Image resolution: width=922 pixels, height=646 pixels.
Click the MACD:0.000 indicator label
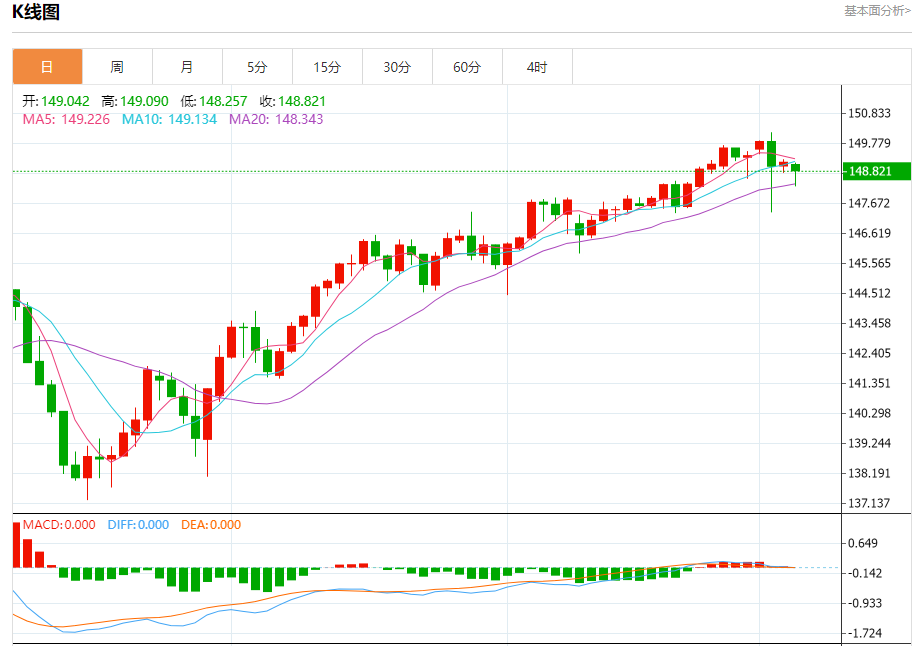[x=59, y=525]
